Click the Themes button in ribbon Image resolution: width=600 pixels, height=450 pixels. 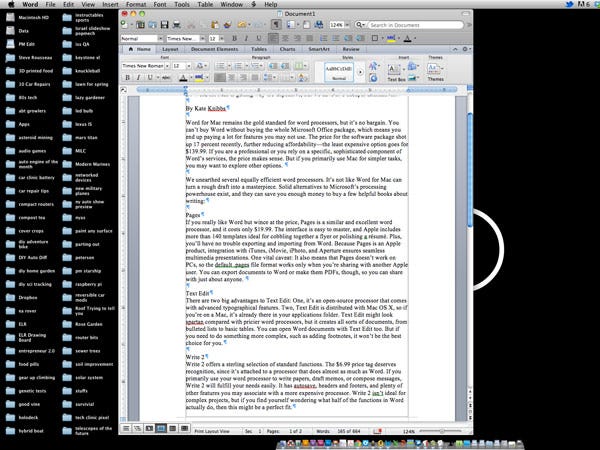tap(435, 72)
